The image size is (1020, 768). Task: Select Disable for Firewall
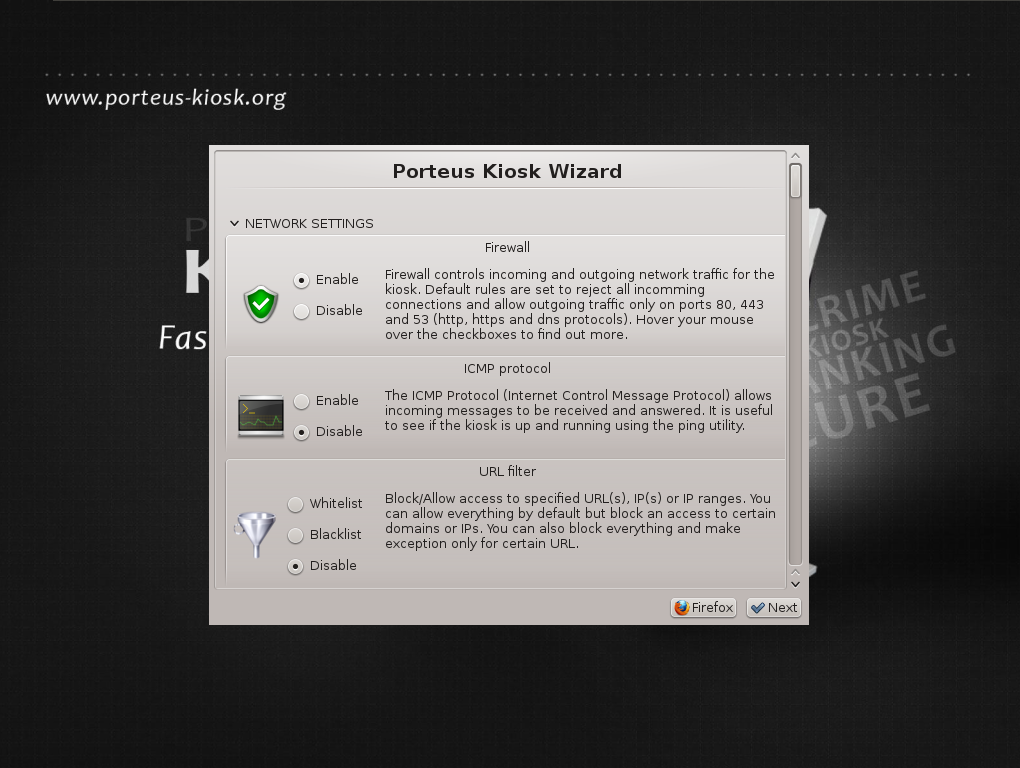301,311
